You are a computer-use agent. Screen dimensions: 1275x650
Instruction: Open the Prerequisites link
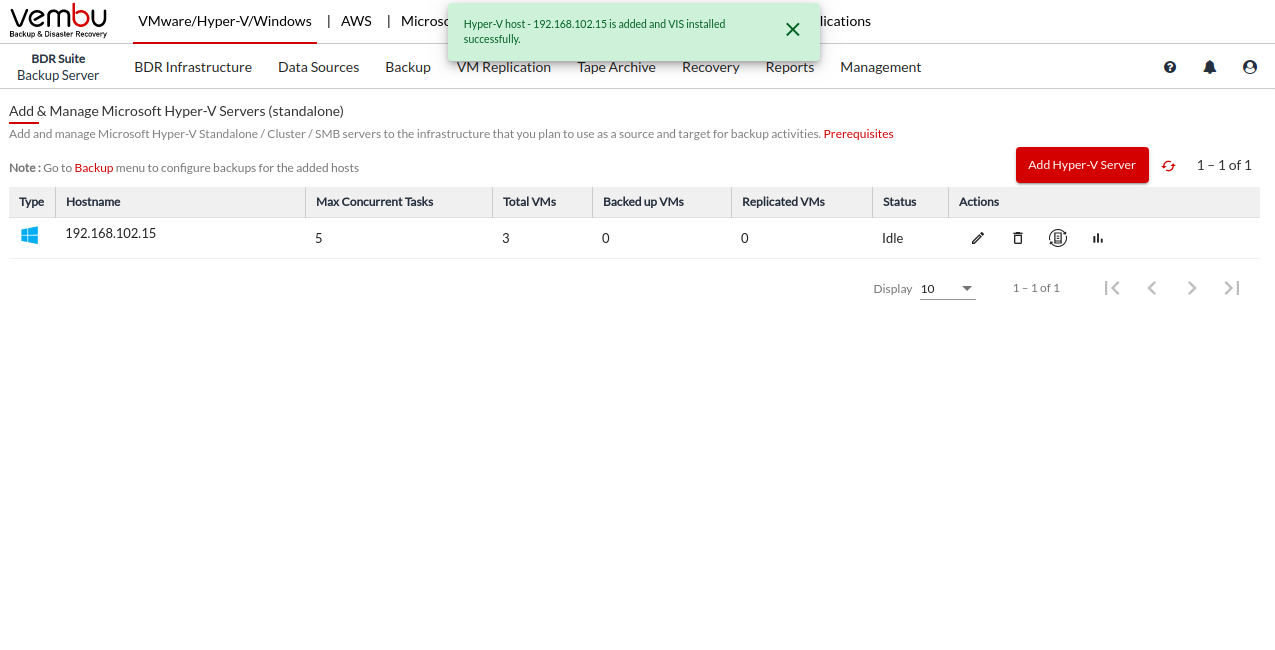tap(858, 134)
